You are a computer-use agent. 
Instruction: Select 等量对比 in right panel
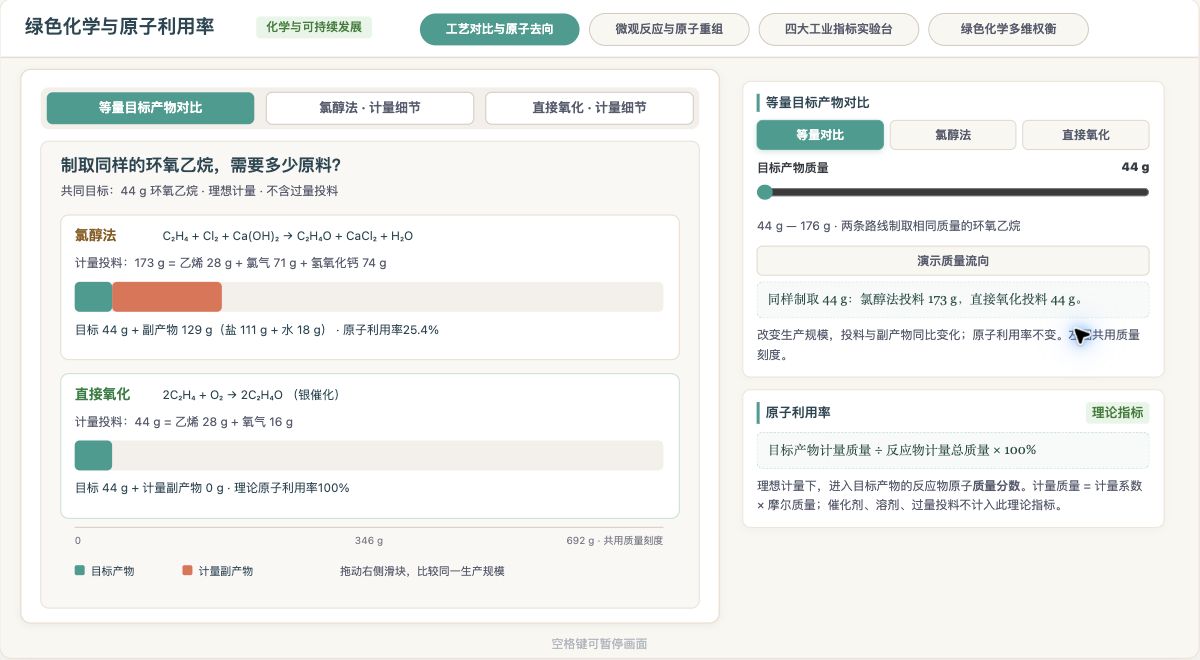820,135
